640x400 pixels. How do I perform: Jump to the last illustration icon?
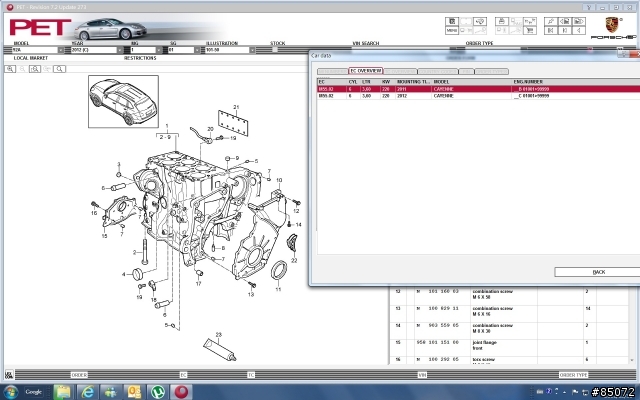[x=564, y=30]
